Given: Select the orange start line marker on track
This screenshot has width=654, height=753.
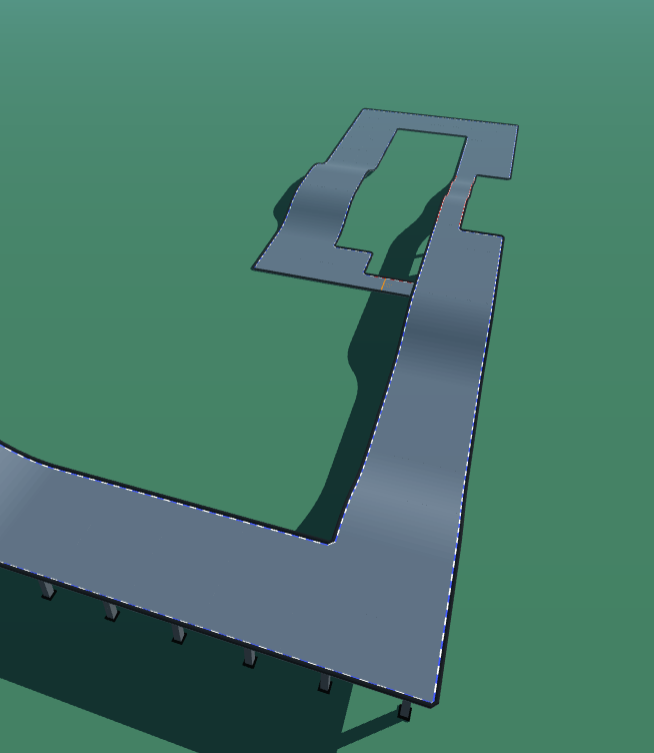Looking at the screenshot, I should pos(383,284).
